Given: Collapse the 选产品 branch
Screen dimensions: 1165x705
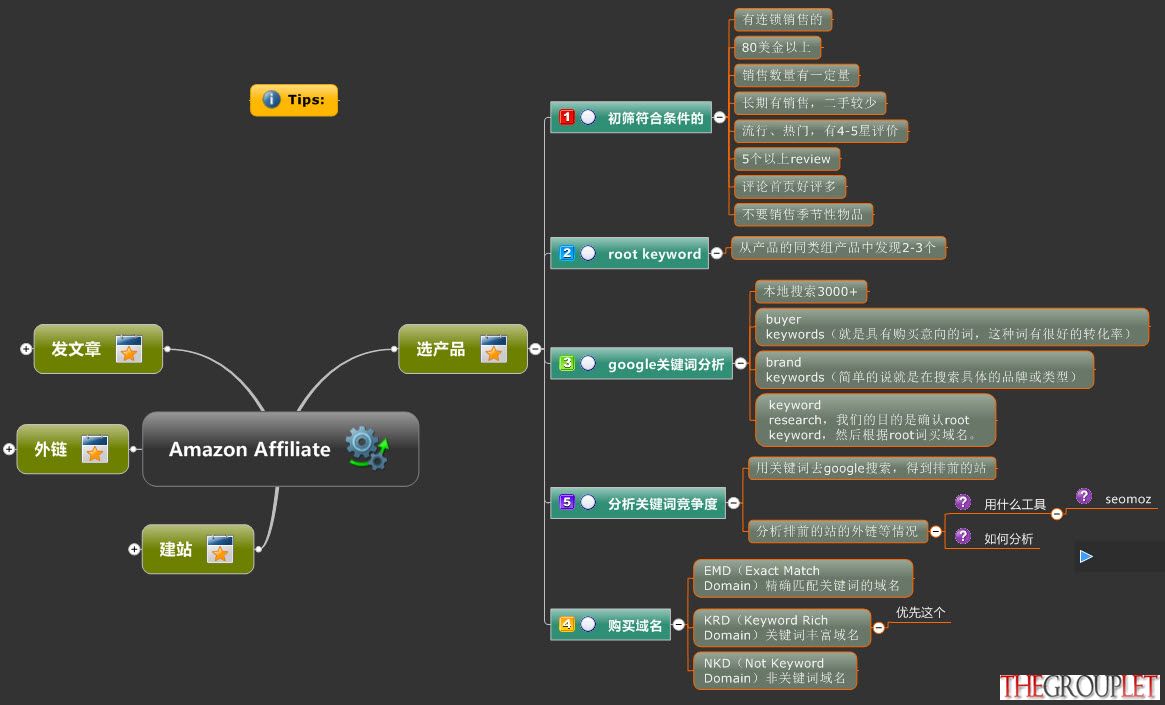Looking at the screenshot, I should (535, 348).
